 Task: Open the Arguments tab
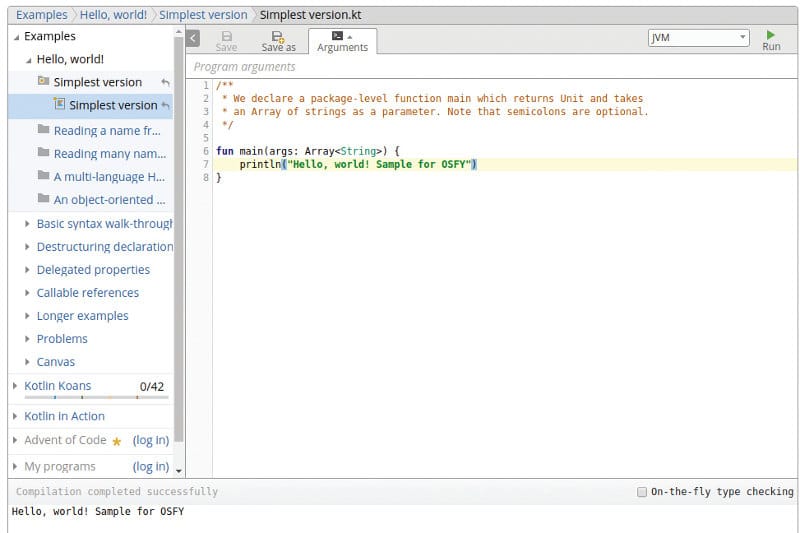pyautogui.click(x=342, y=41)
